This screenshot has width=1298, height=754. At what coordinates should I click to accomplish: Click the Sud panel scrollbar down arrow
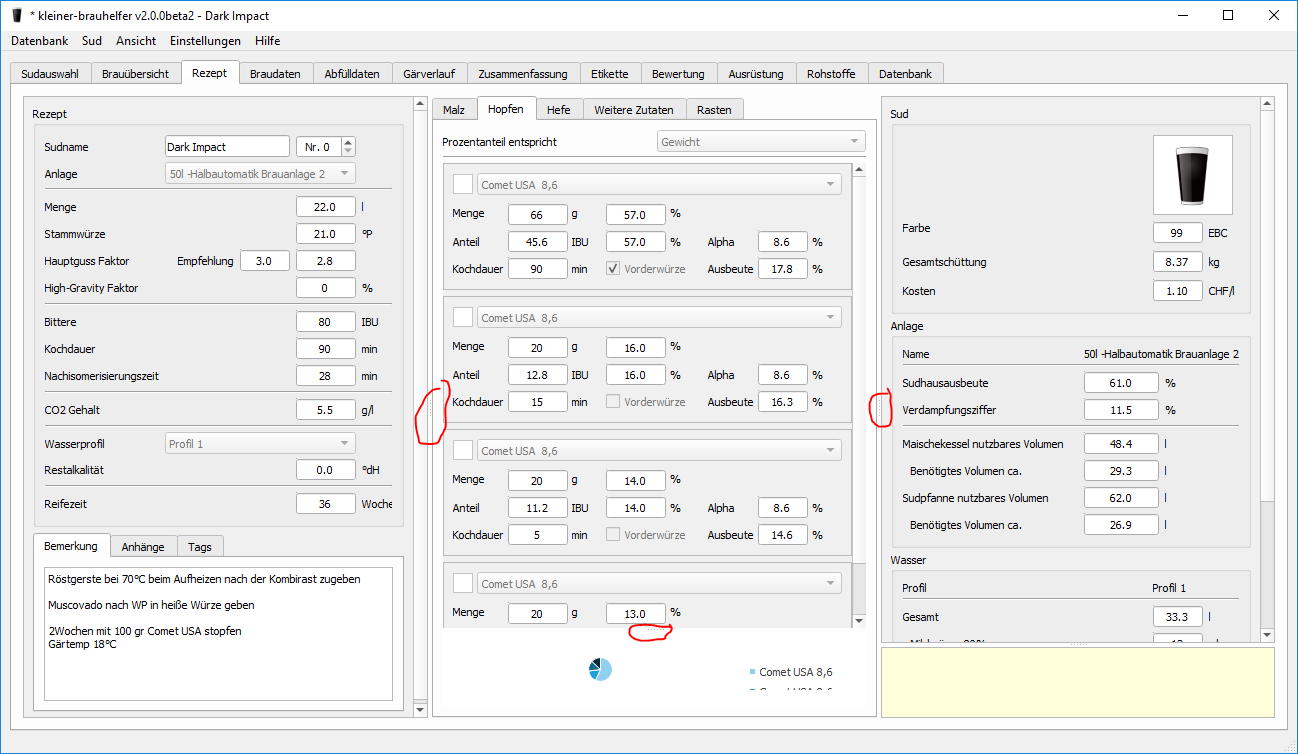point(1268,634)
